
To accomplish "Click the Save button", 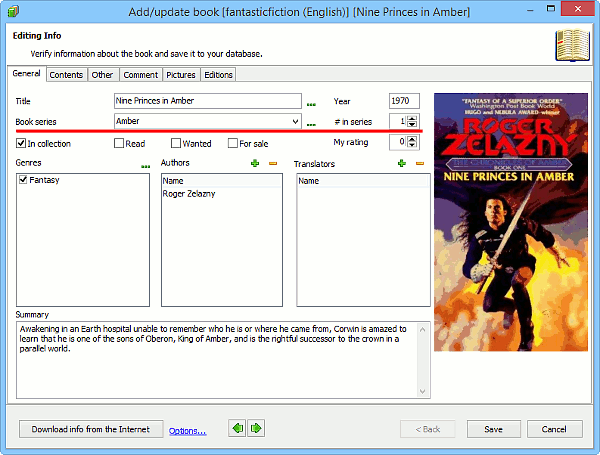I will point(493,429).
